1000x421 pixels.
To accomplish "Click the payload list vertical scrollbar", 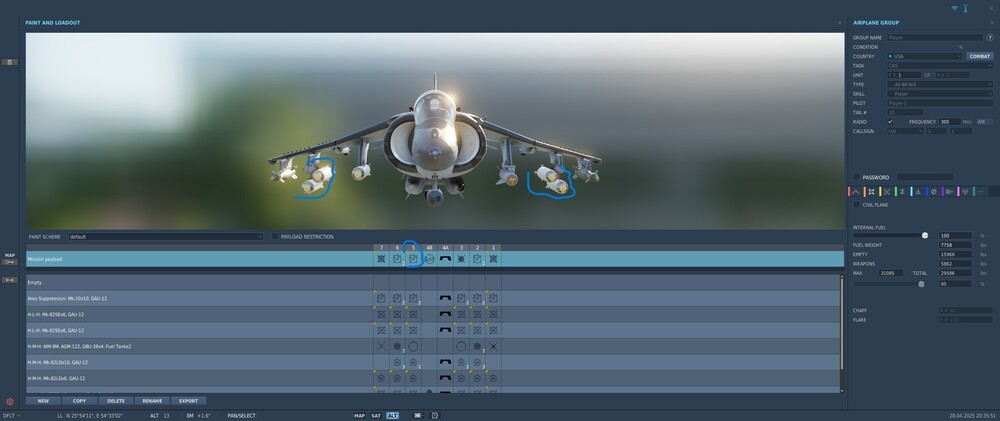I will point(842,322).
